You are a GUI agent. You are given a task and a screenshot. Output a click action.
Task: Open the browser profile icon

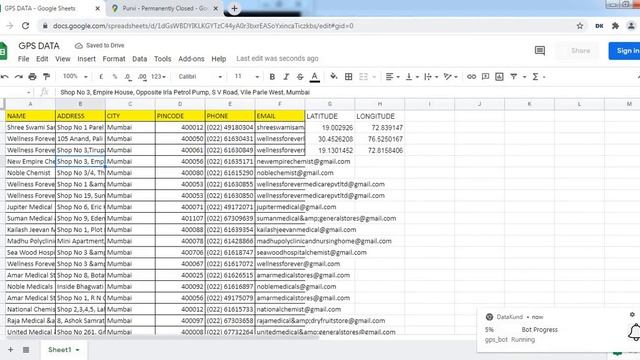(x=631, y=26)
